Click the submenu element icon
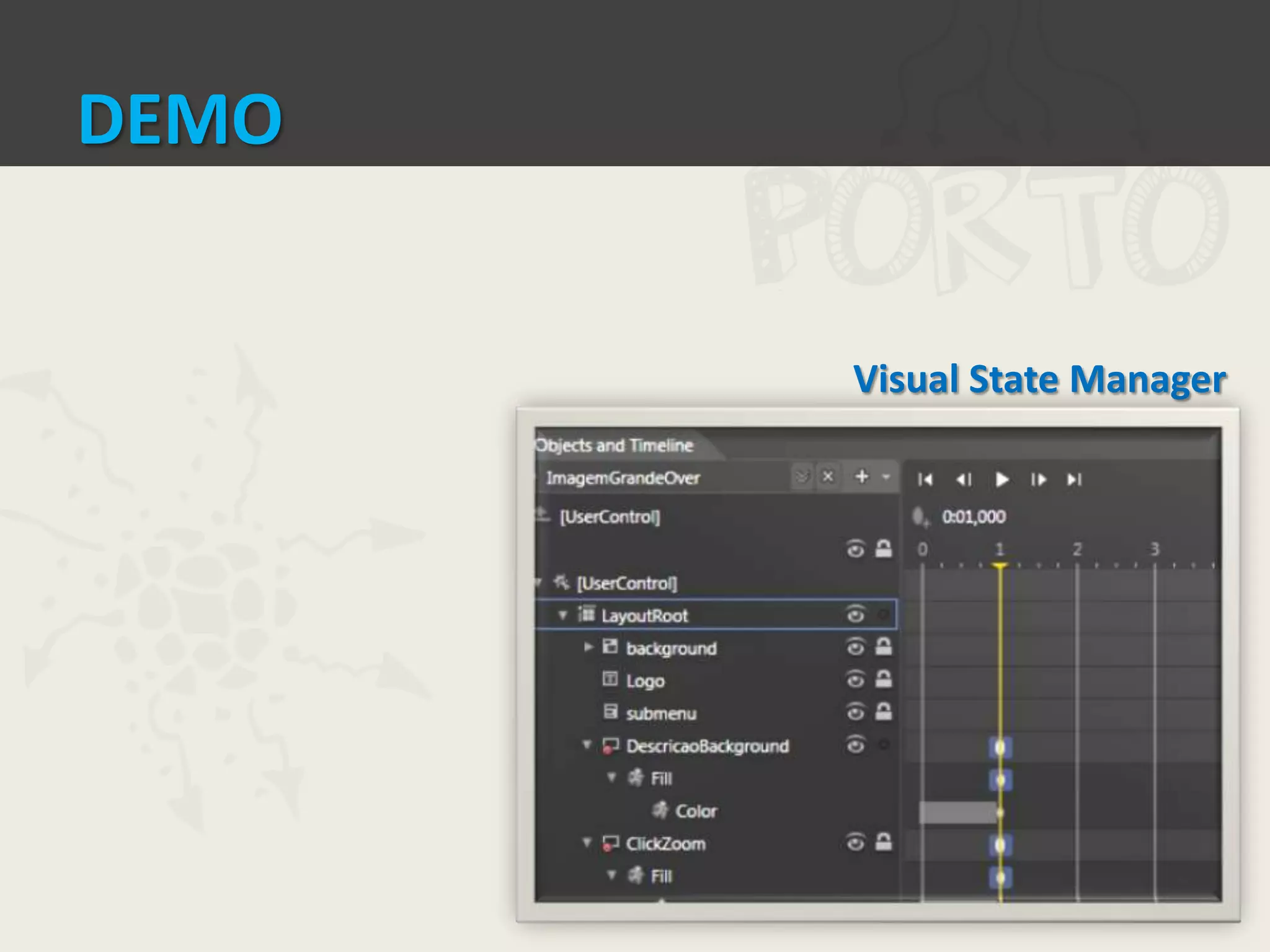 [611, 712]
